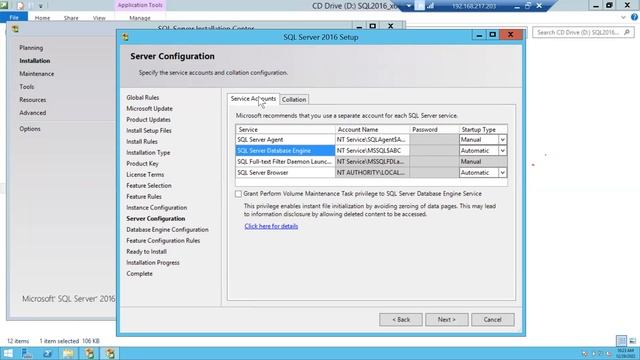Select Installation in Installation Center
Image resolution: width=640 pixels, height=360 pixels.
[35, 61]
